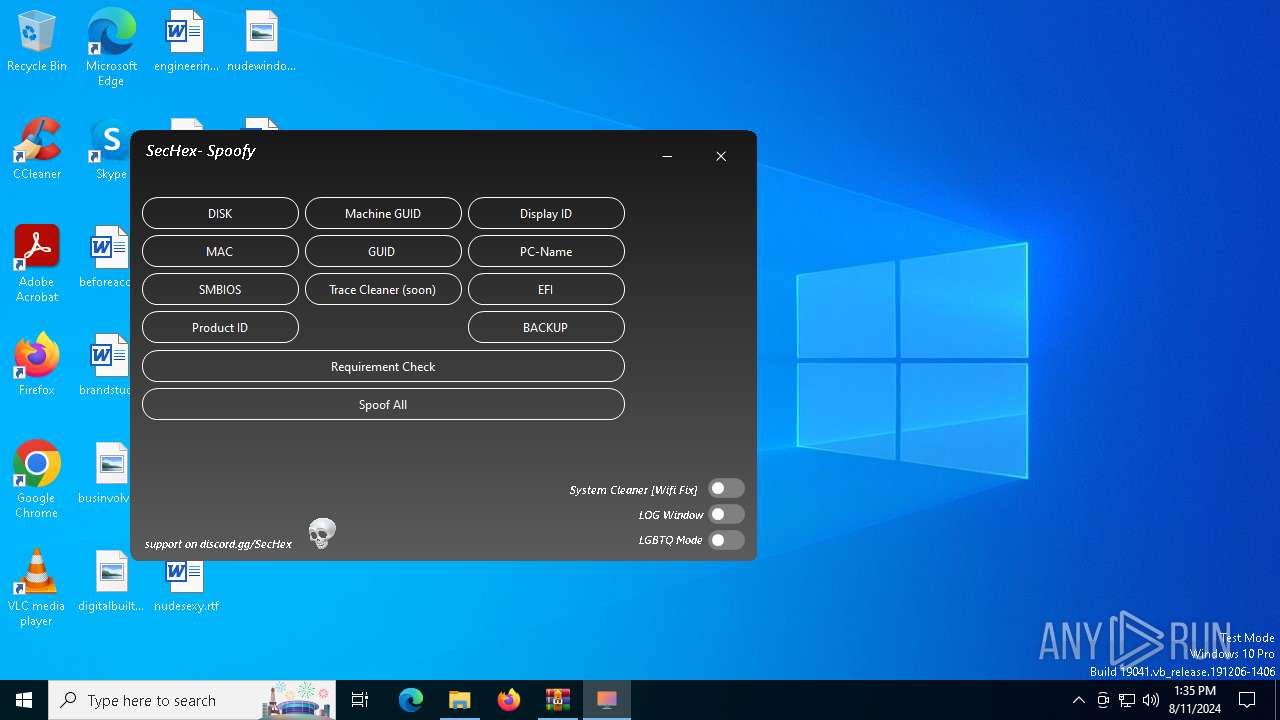Open Adobe Acrobat desktop shortcut
The width and height of the screenshot is (1280, 720).
(x=37, y=265)
